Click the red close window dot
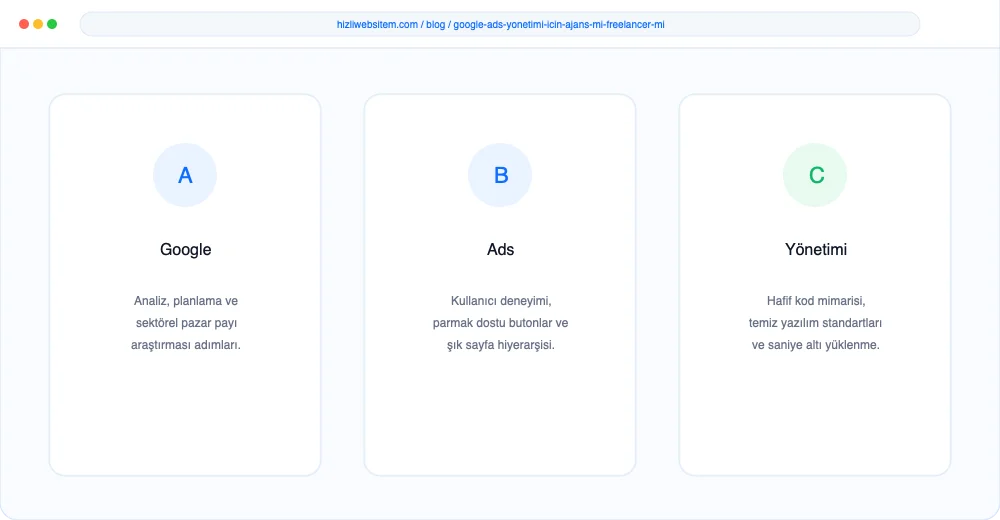This screenshot has height=520, width=1000. pos(24,24)
